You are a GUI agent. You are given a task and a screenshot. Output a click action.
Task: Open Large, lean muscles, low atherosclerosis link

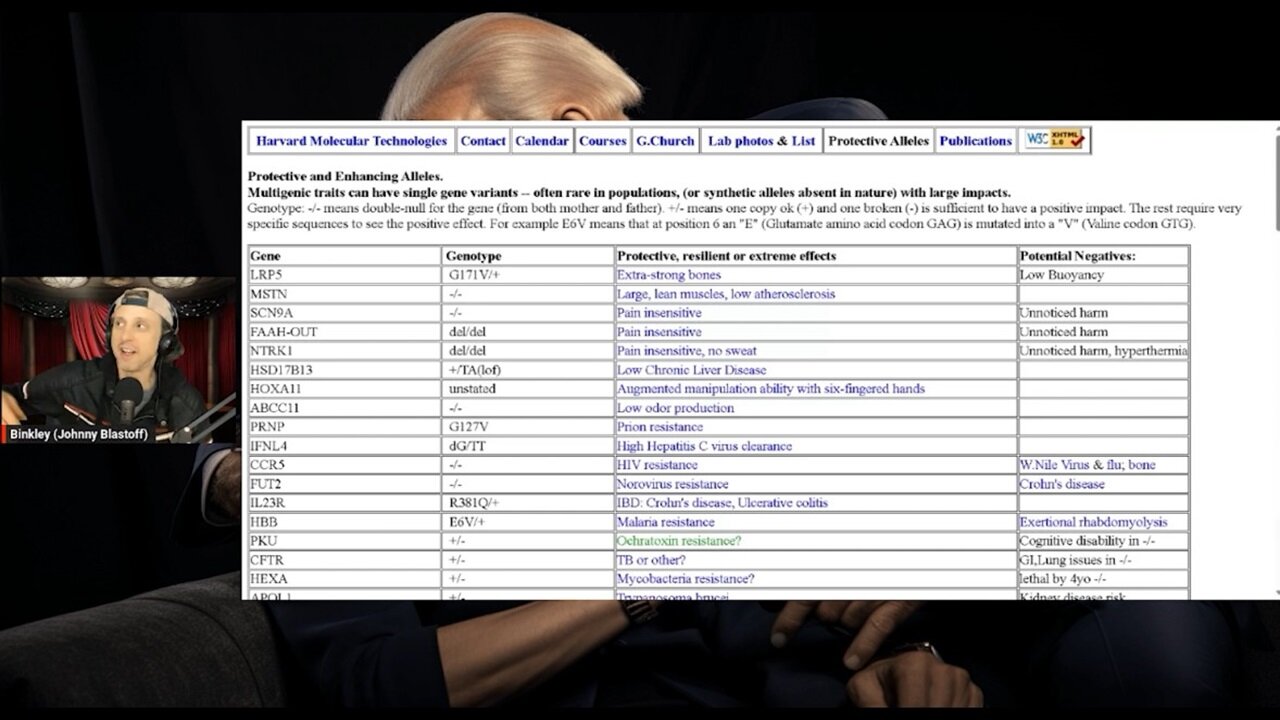pyautogui.click(x=726, y=294)
